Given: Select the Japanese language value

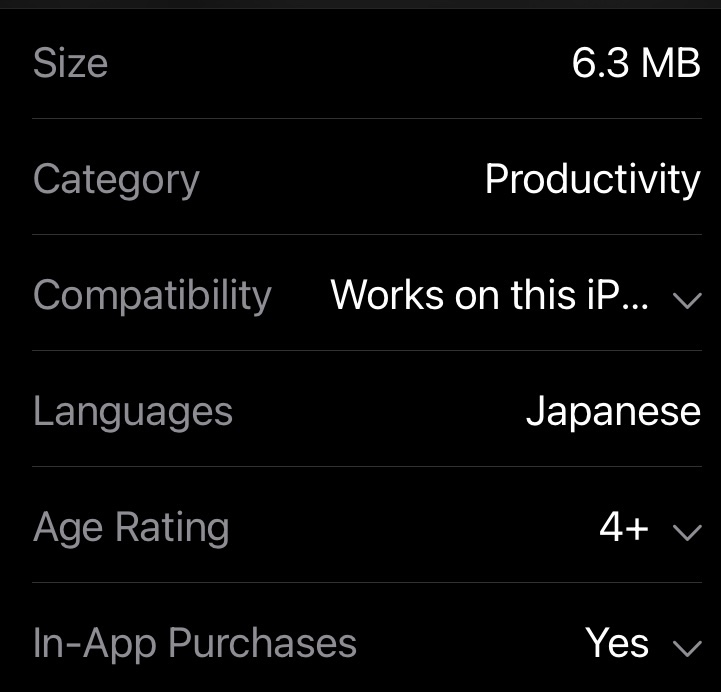Looking at the screenshot, I should point(613,412).
